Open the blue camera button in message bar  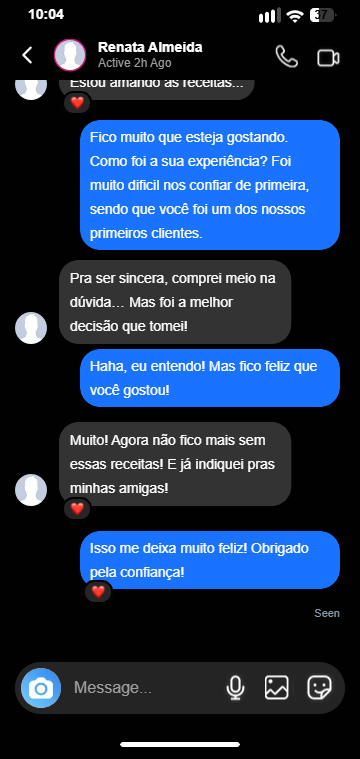[x=41, y=688]
